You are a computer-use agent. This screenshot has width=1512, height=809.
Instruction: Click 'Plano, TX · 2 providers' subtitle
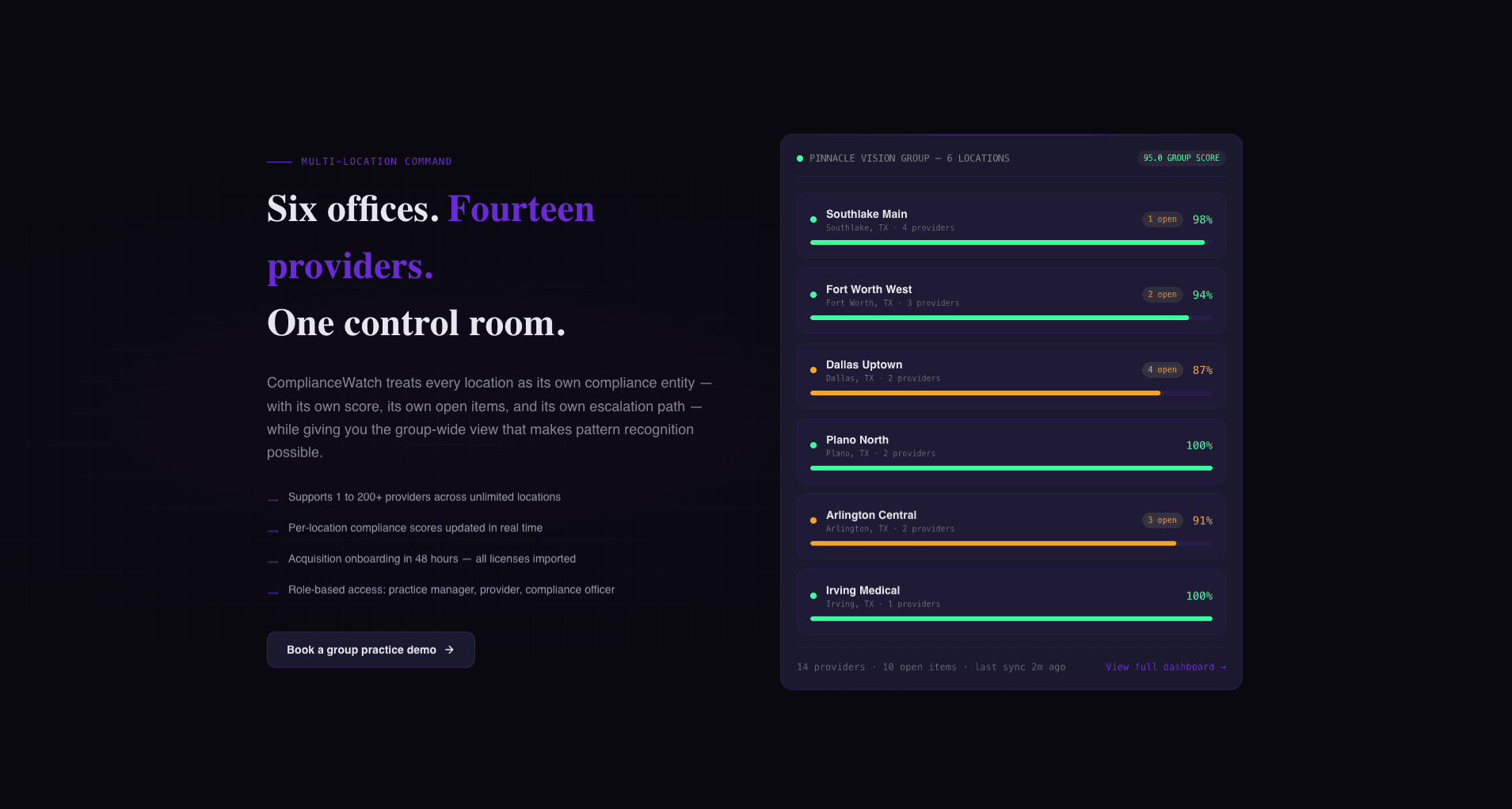(881, 454)
